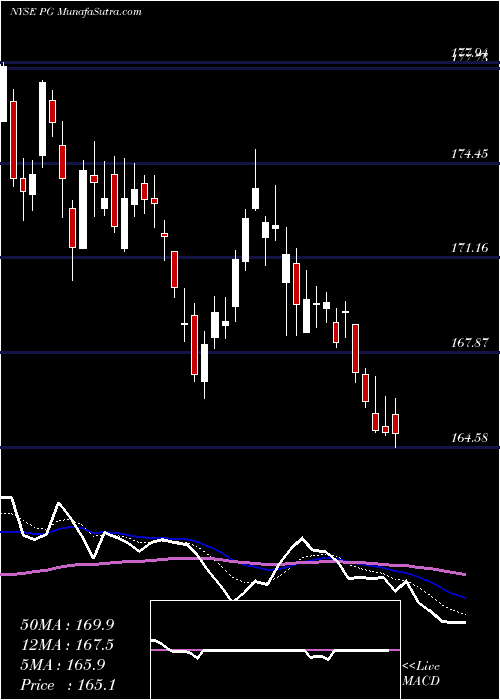The height and width of the screenshot is (700, 500).
Task: Click the Price : 165.1 reading
Action: coord(68,685)
